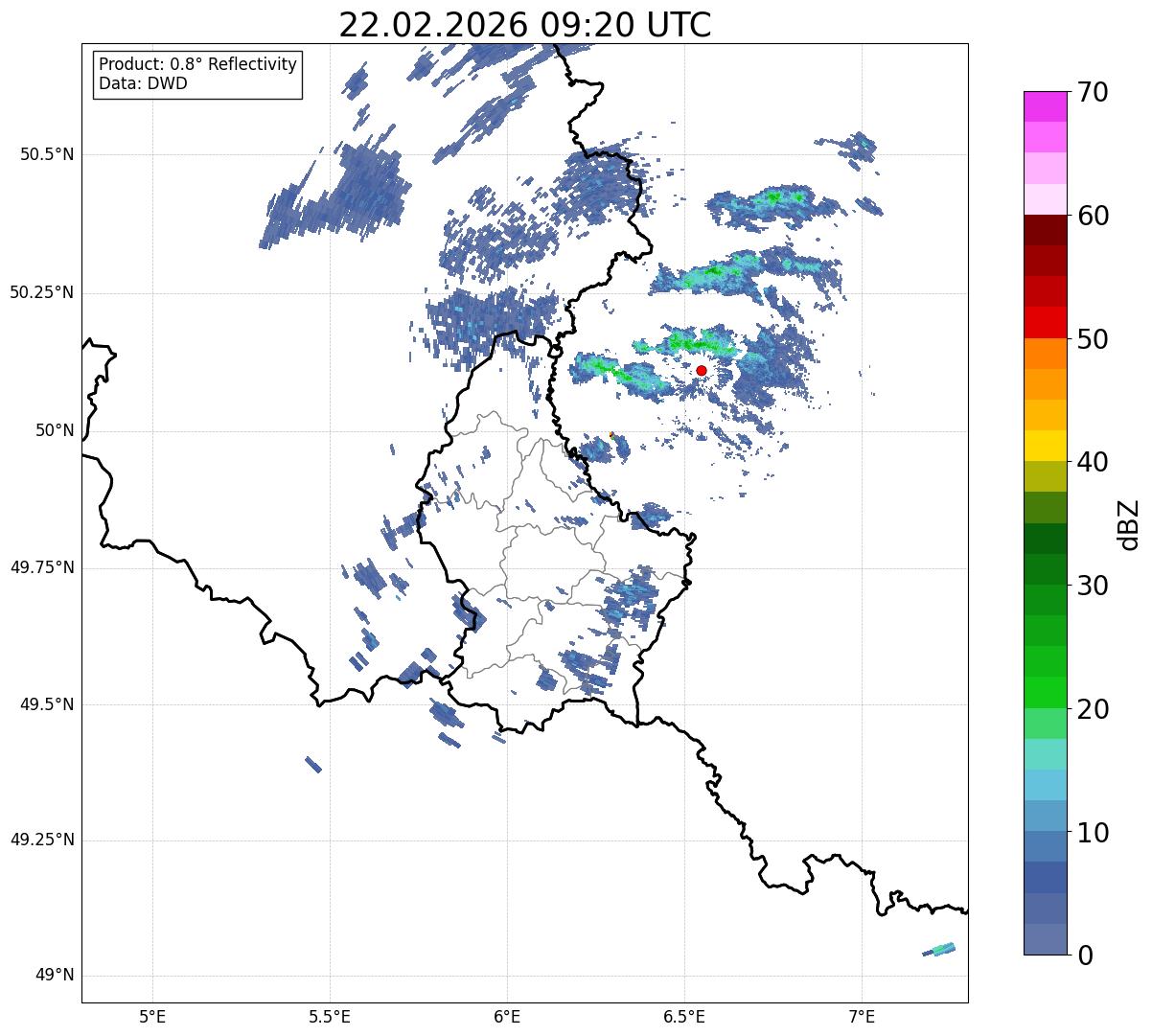Image resolution: width=1152 pixels, height=1036 pixels.
Task: Click the latitude label '50.25°N'
Action: [x=42, y=292]
